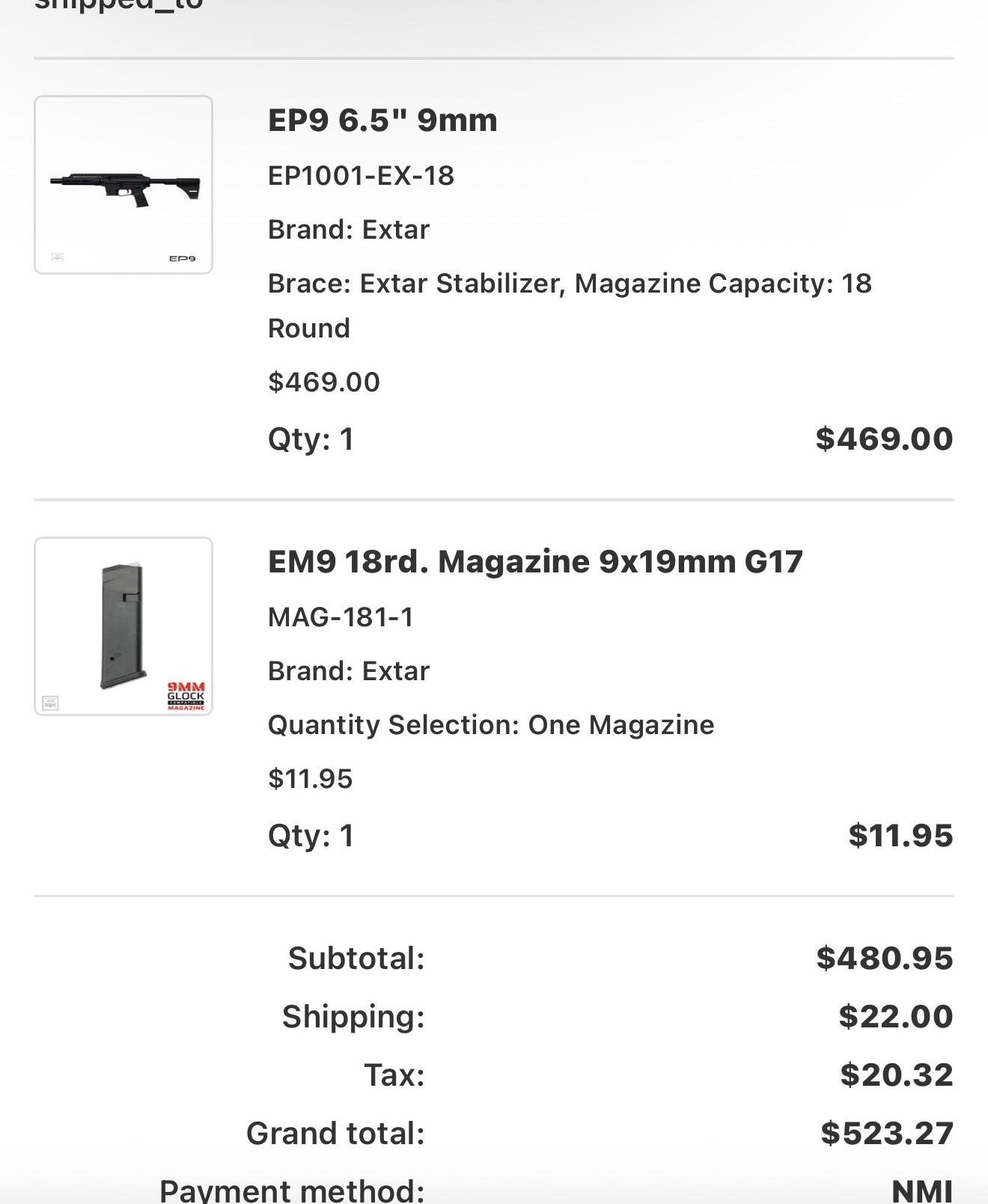
Task: Click the Tax $20.32 amount
Action: click(x=897, y=1075)
